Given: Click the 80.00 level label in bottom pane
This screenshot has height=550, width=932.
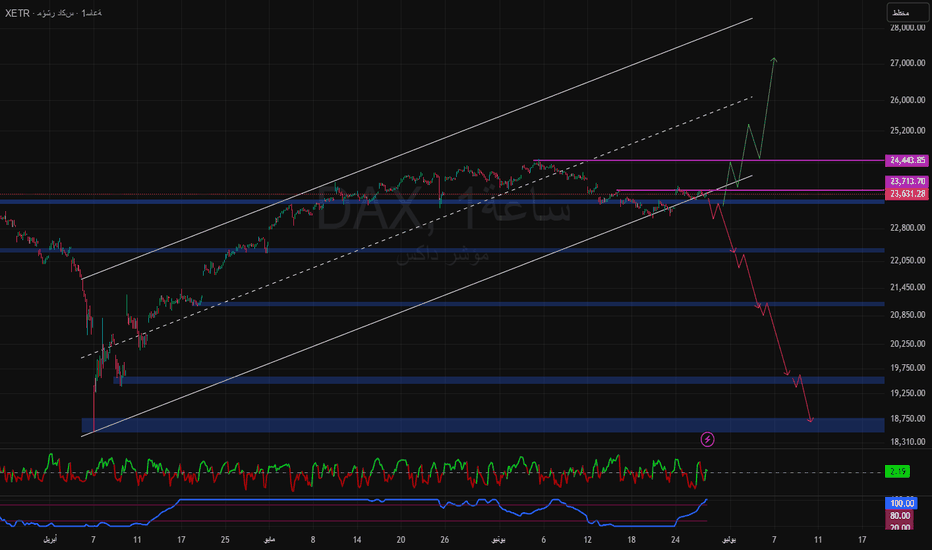Looking at the screenshot, I should tap(900, 516).
